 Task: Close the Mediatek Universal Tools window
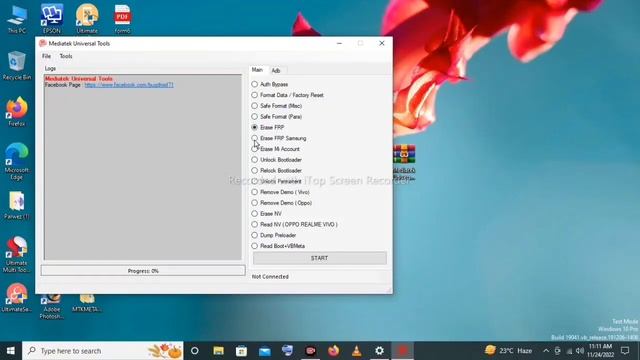(x=382, y=43)
